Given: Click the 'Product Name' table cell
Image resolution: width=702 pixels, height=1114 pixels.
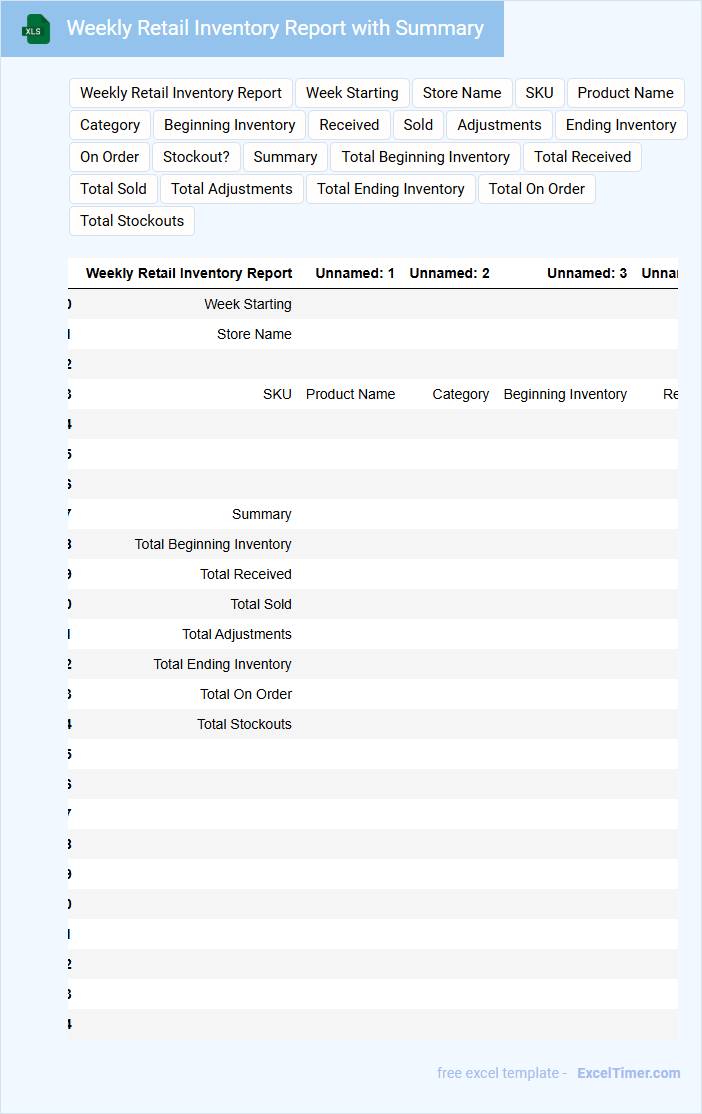Looking at the screenshot, I should (x=350, y=394).
